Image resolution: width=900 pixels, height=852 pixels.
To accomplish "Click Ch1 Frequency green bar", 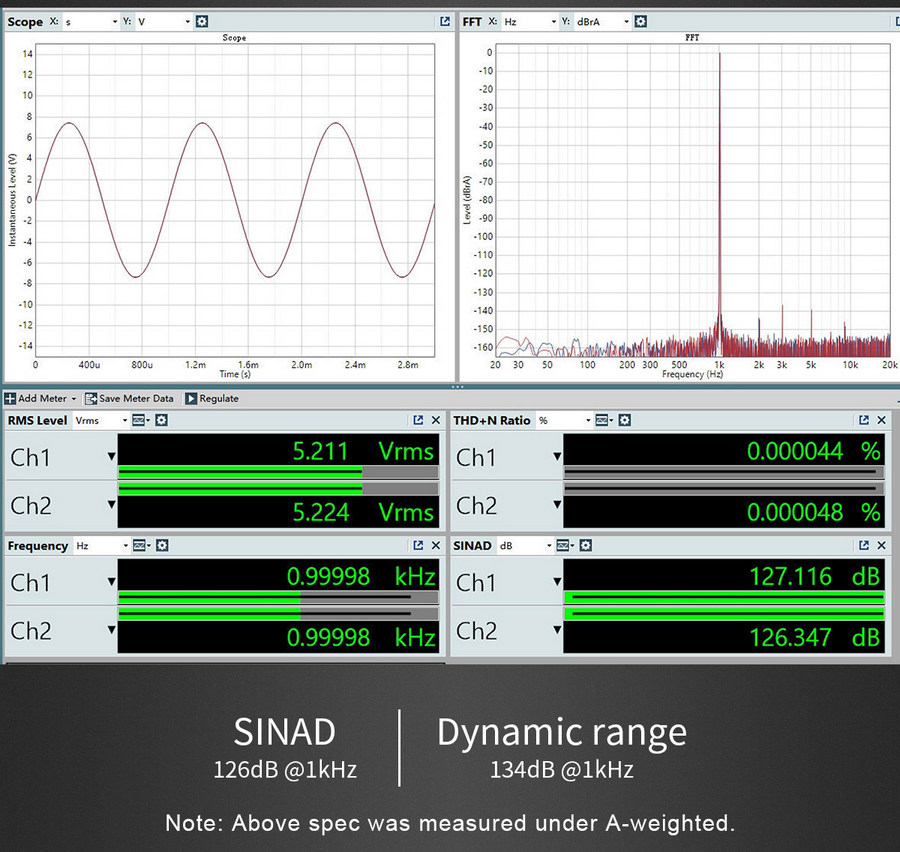I will (210, 598).
